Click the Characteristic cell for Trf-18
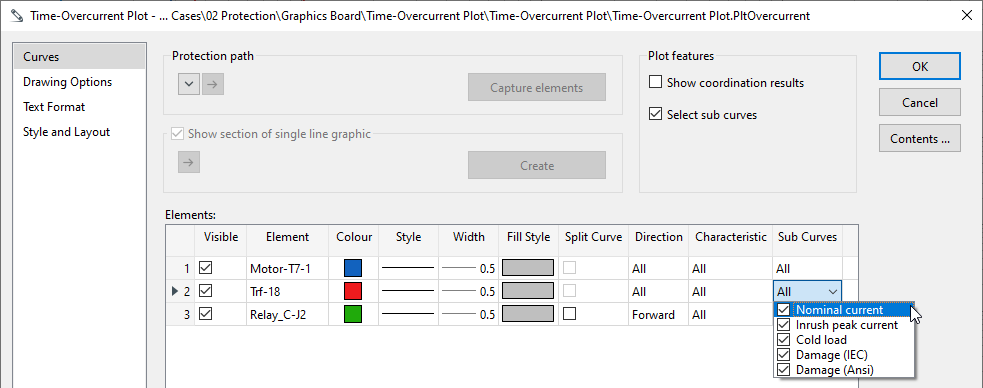Image resolution: width=983 pixels, height=388 pixels. tap(730, 291)
